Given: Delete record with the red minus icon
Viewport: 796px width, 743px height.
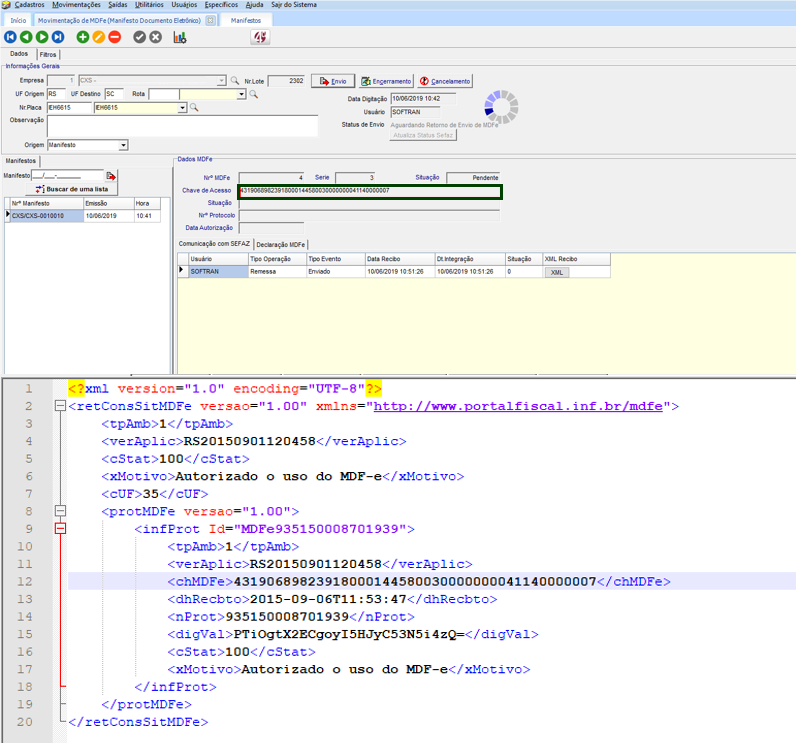Looking at the screenshot, I should tap(115, 37).
